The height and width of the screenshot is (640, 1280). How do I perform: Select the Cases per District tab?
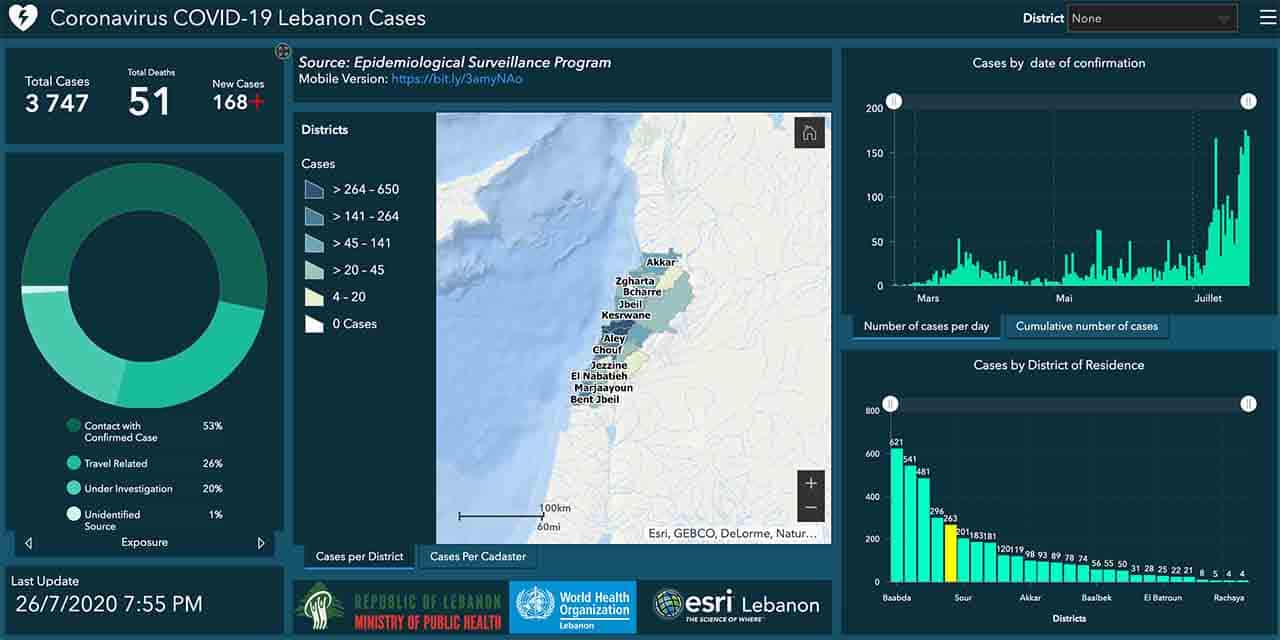[359, 557]
